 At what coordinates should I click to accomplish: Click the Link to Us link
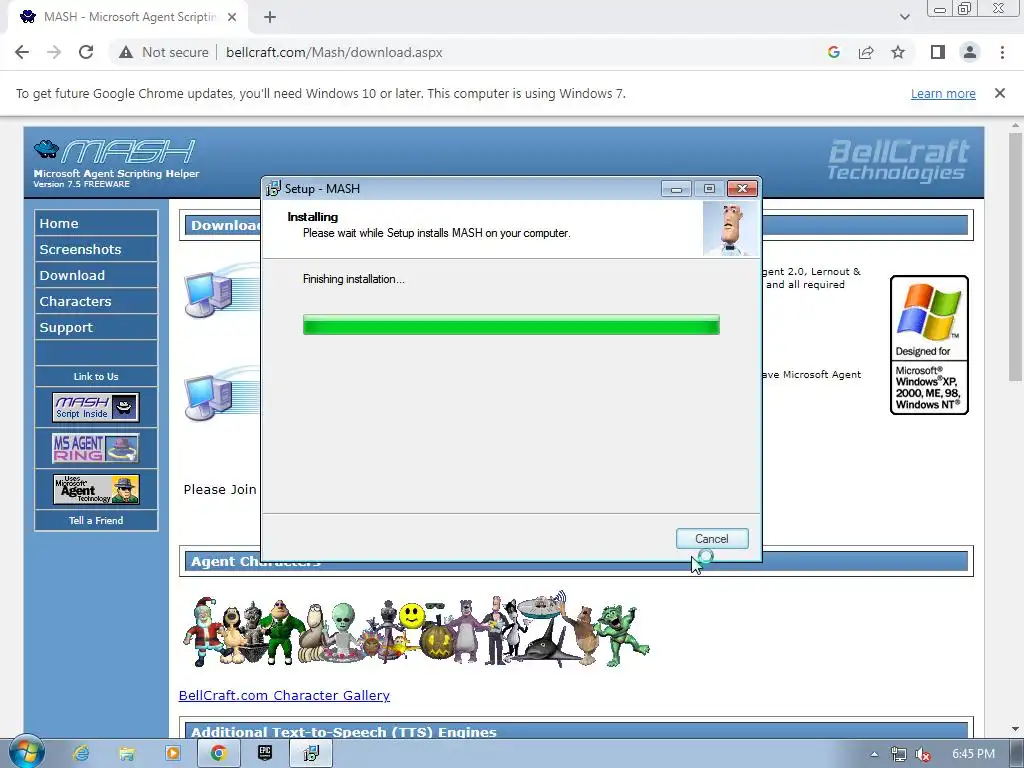click(96, 377)
